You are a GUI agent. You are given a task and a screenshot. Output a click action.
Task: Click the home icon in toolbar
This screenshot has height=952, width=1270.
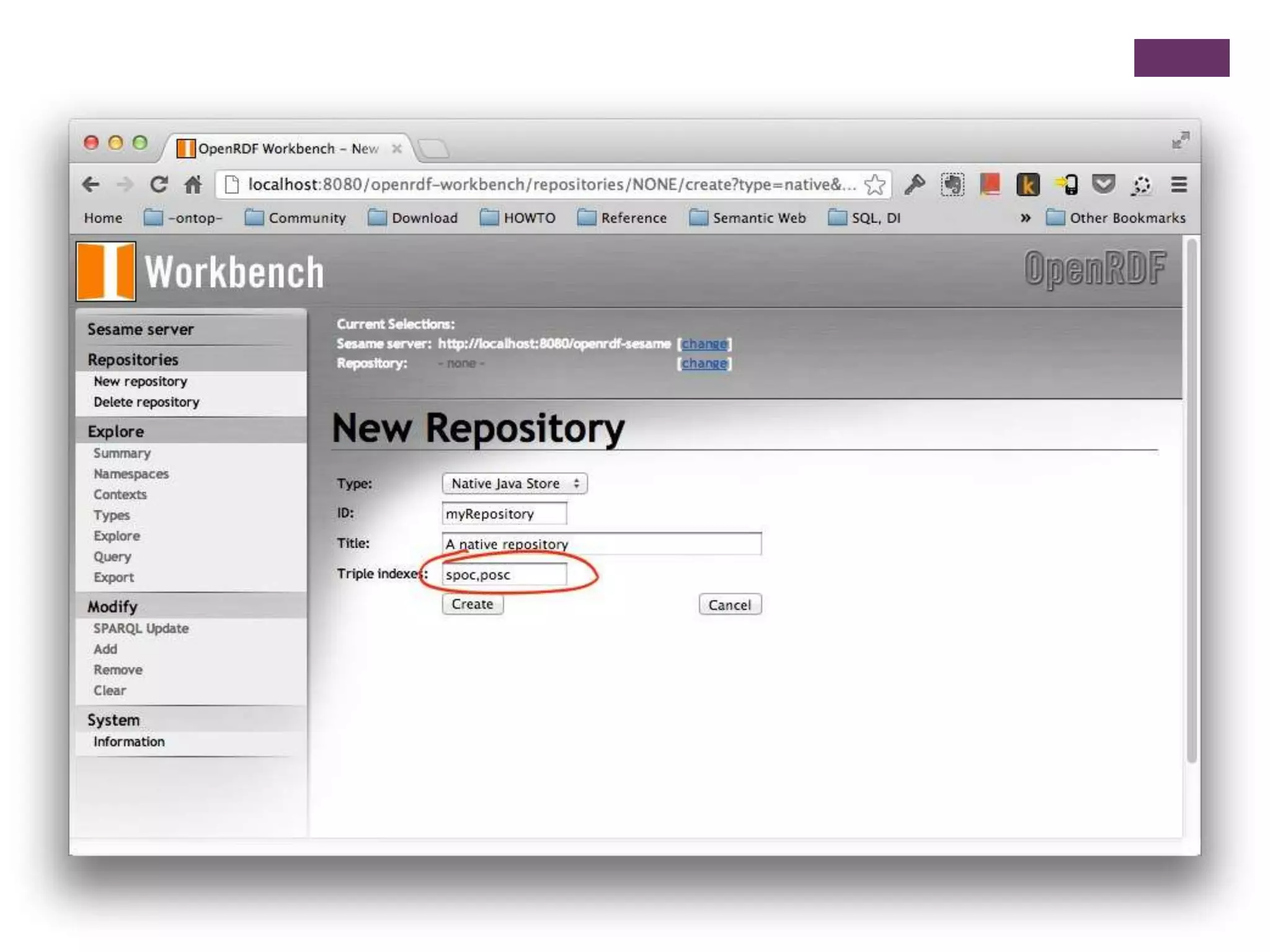click(193, 185)
